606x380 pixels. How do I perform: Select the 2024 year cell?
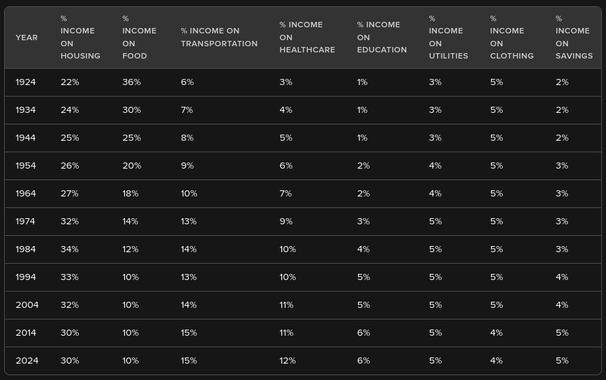pos(27,360)
